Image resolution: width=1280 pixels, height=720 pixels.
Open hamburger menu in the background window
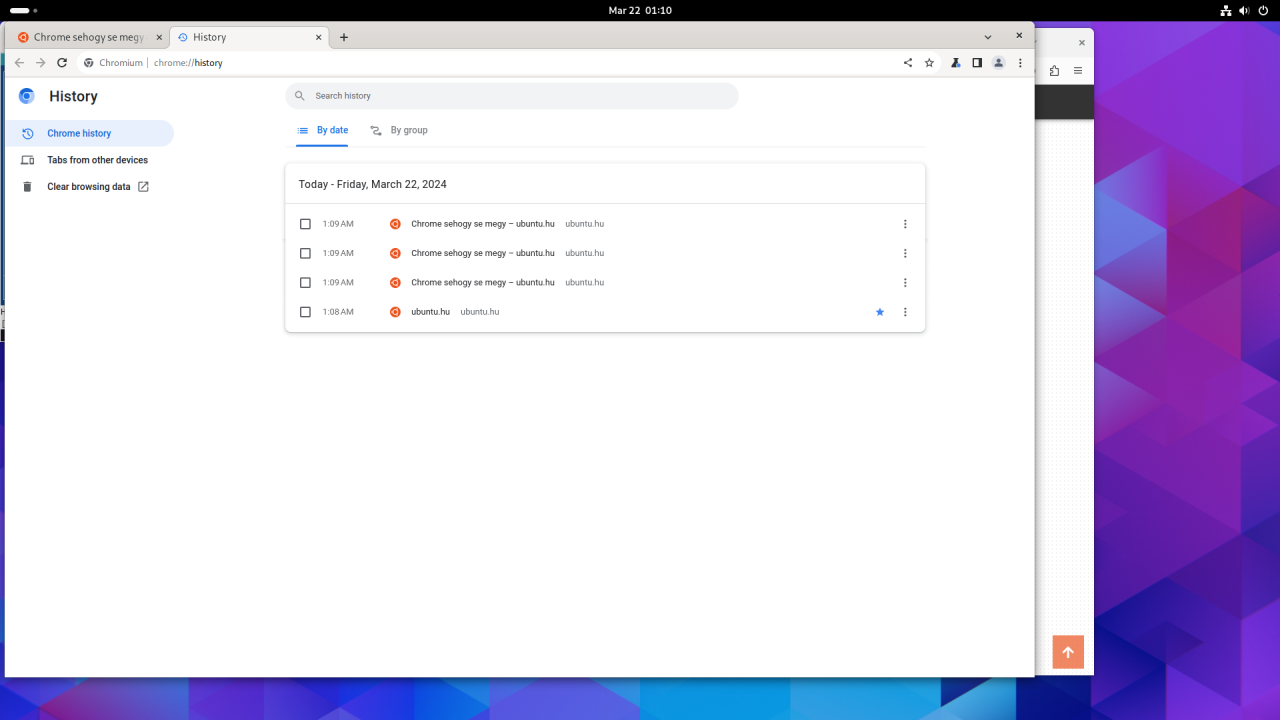(1078, 71)
